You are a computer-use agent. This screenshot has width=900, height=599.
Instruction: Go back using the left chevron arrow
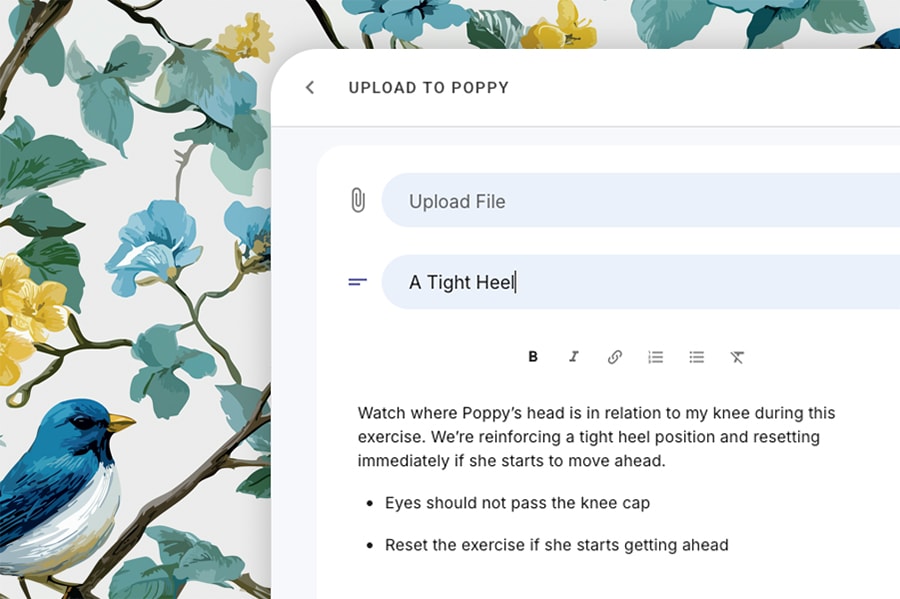tap(310, 87)
